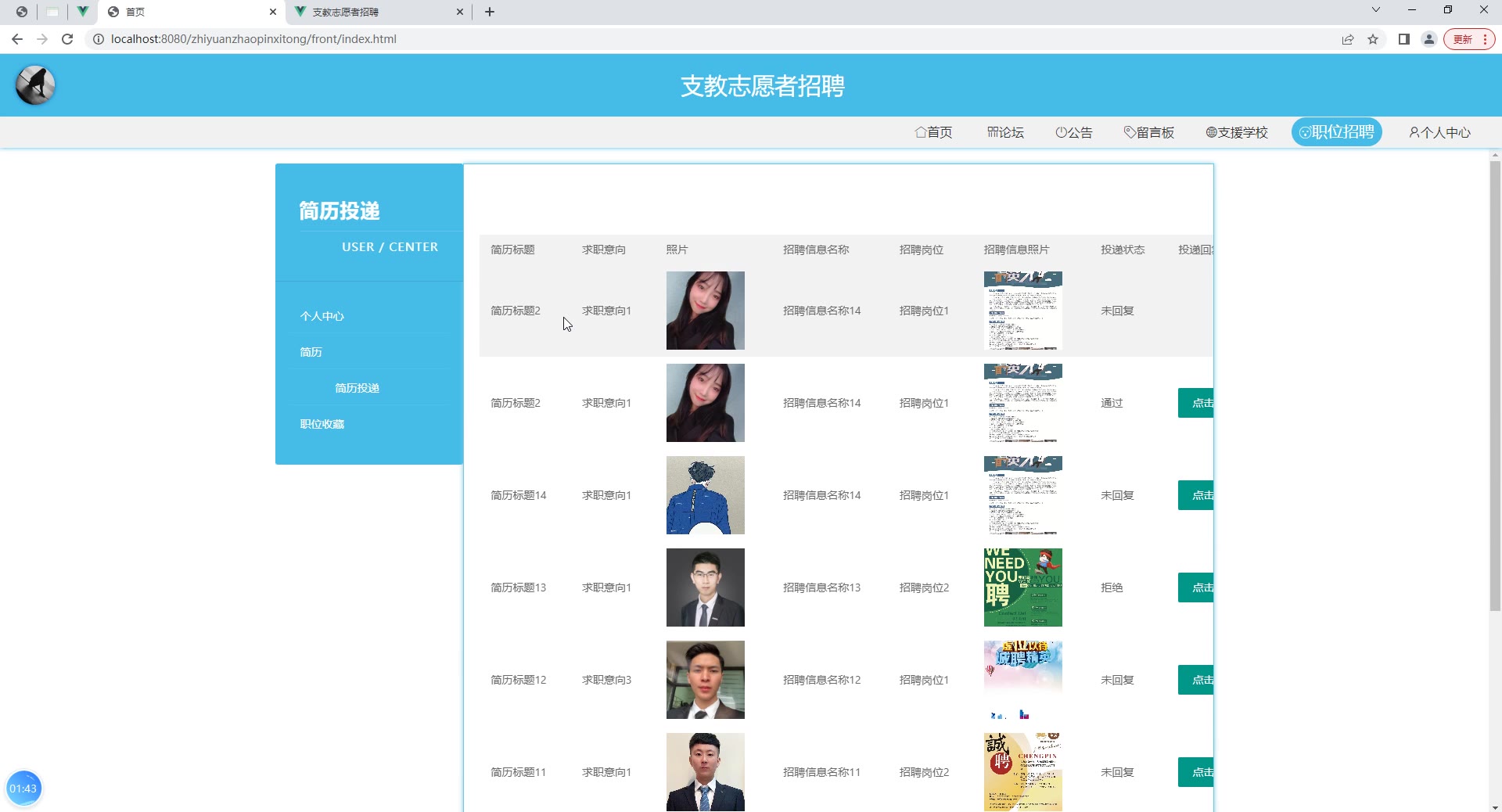Go back using the browser back arrow
Screen dimensions: 1502x812
pos(17,39)
